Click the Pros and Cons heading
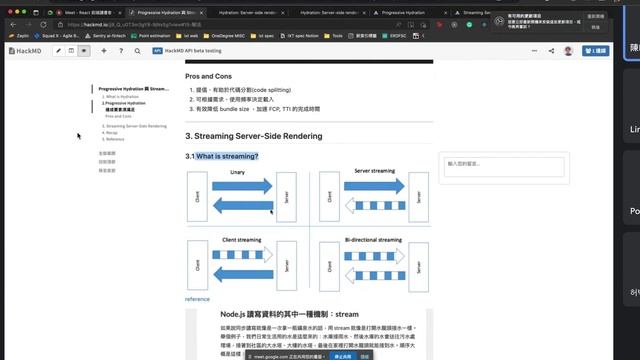Image resolution: width=640 pixels, height=360 pixels. [x=208, y=76]
